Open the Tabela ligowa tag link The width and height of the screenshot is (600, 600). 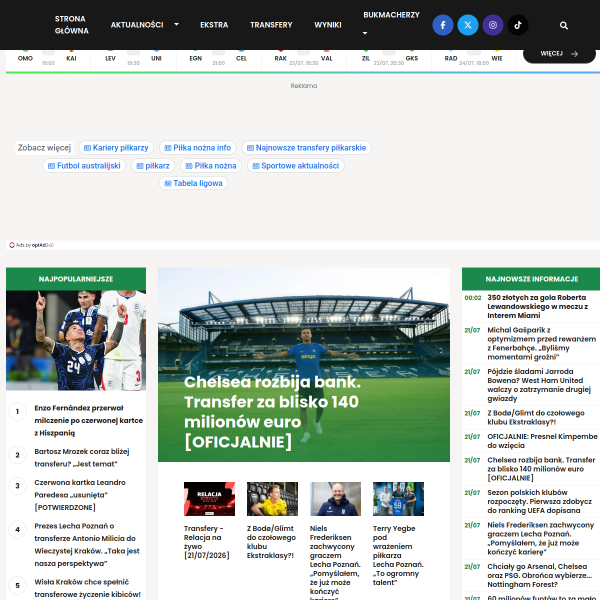(x=193, y=183)
